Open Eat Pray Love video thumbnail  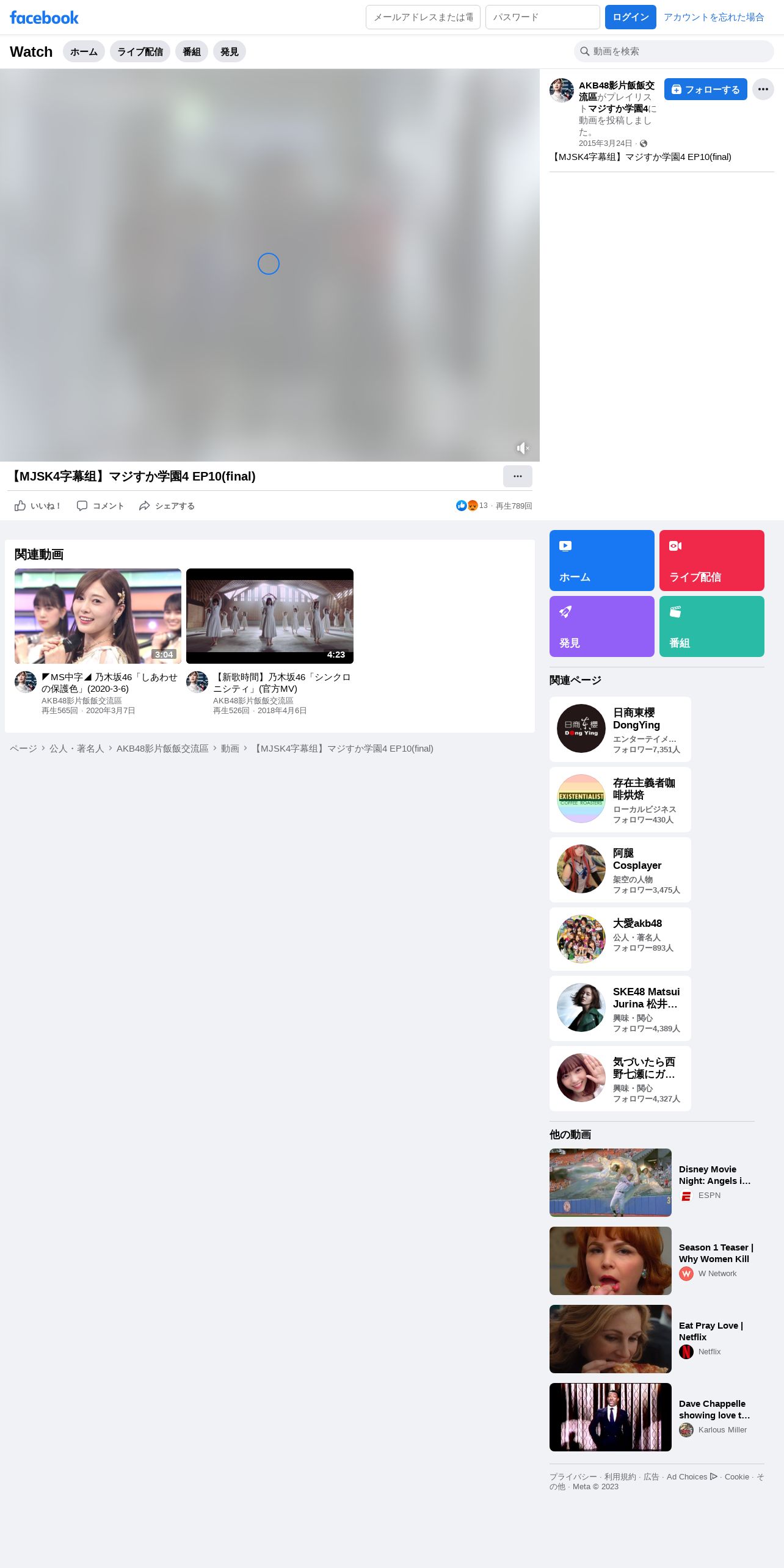611,1339
